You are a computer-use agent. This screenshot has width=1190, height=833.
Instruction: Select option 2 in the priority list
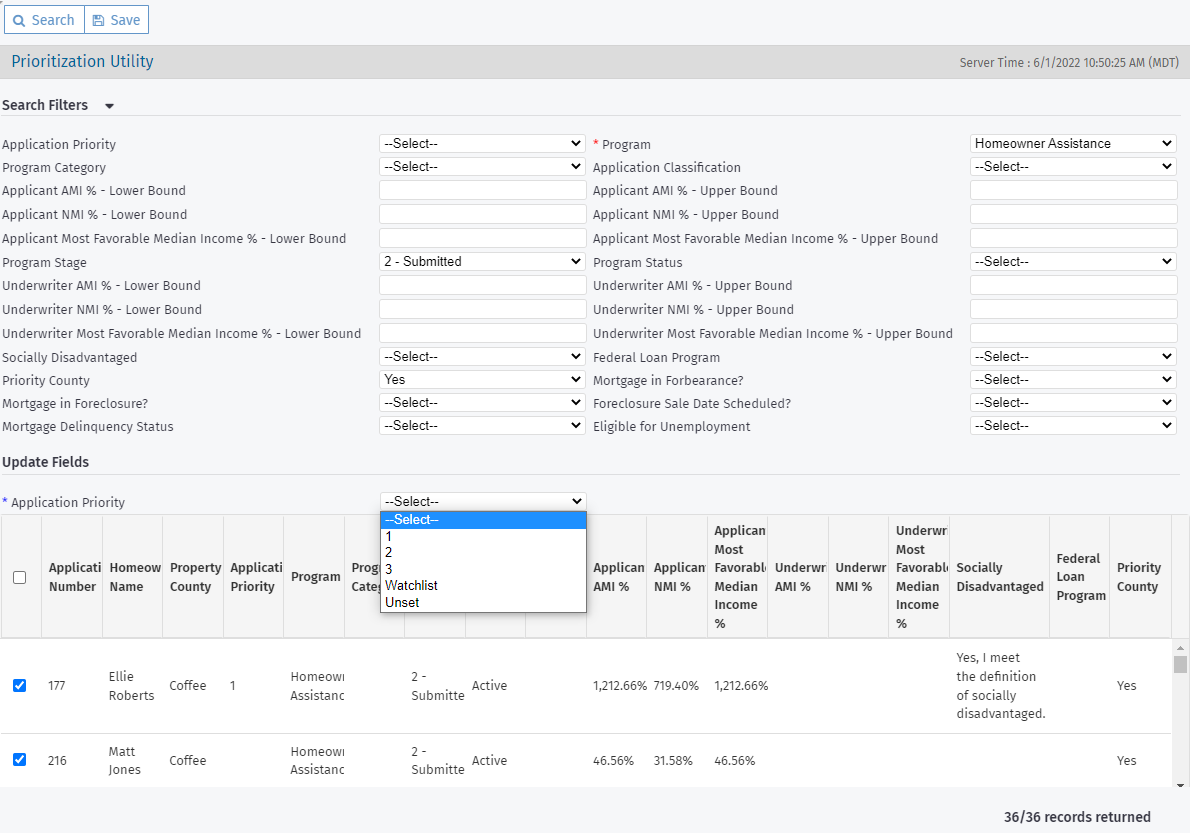388,551
